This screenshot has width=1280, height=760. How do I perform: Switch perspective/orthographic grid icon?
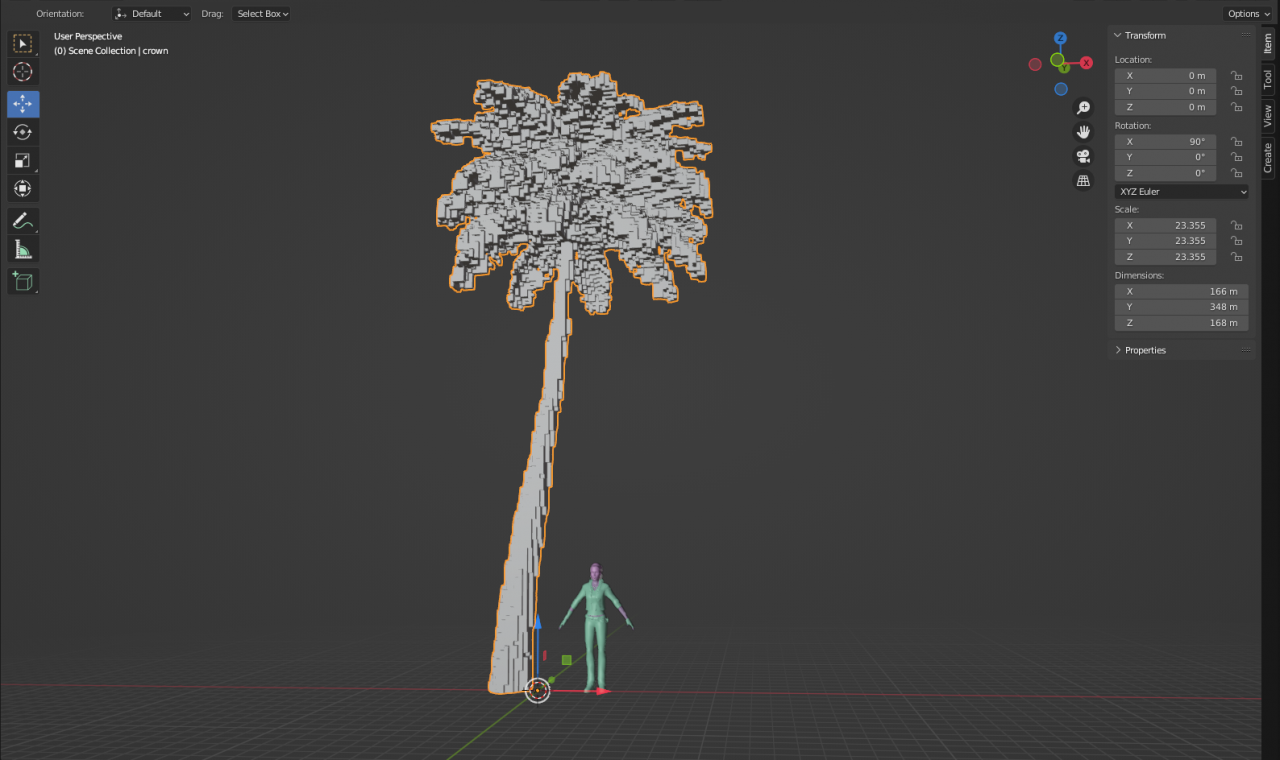tap(1083, 181)
